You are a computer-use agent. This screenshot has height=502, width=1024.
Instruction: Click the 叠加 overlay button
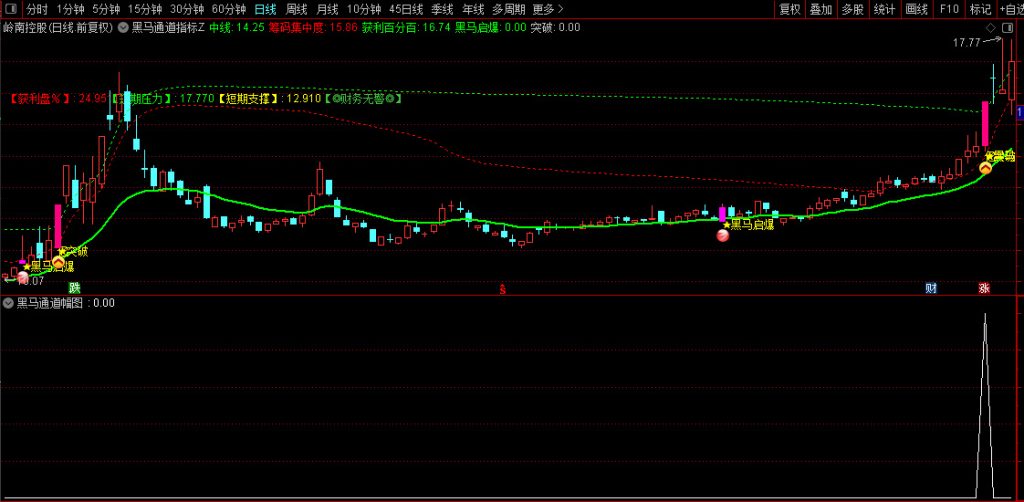click(x=821, y=9)
